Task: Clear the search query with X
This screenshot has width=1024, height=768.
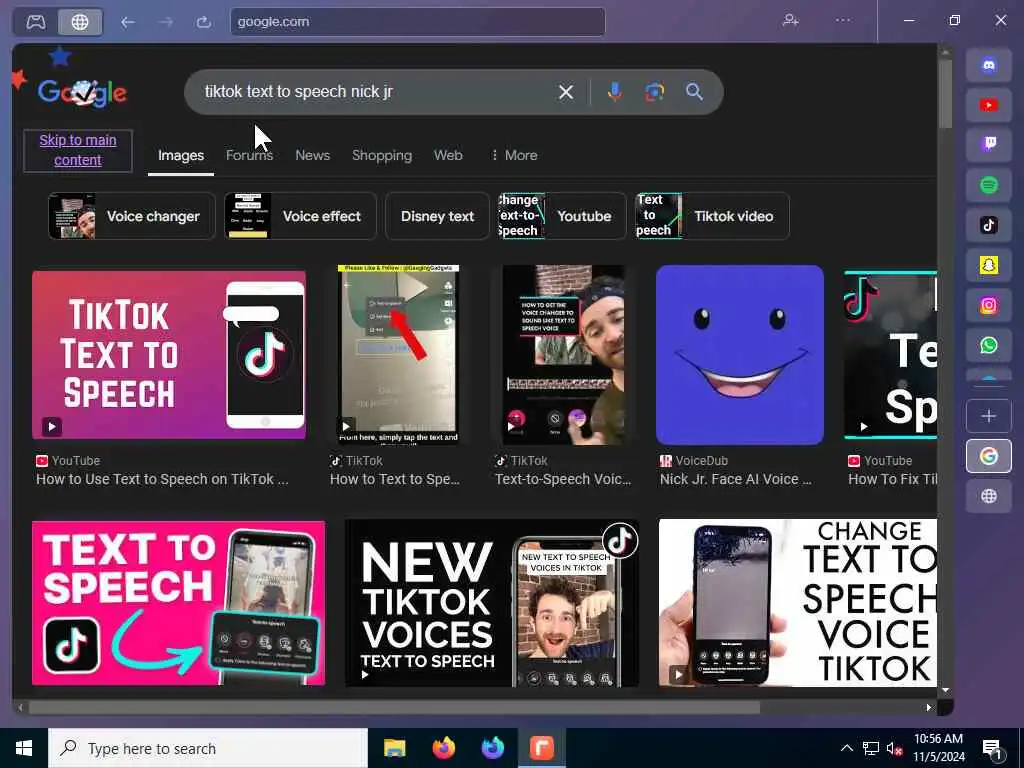Action: tap(566, 92)
